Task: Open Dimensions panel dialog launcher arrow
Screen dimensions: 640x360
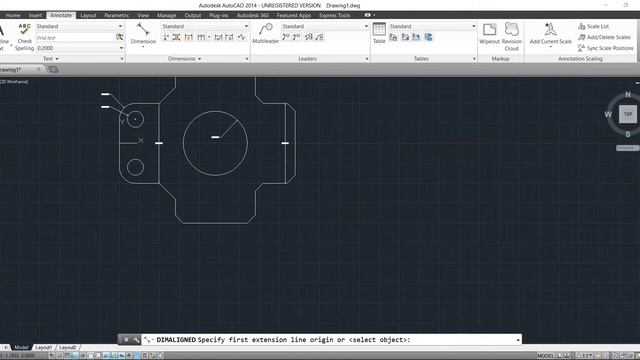Action: 247,59
